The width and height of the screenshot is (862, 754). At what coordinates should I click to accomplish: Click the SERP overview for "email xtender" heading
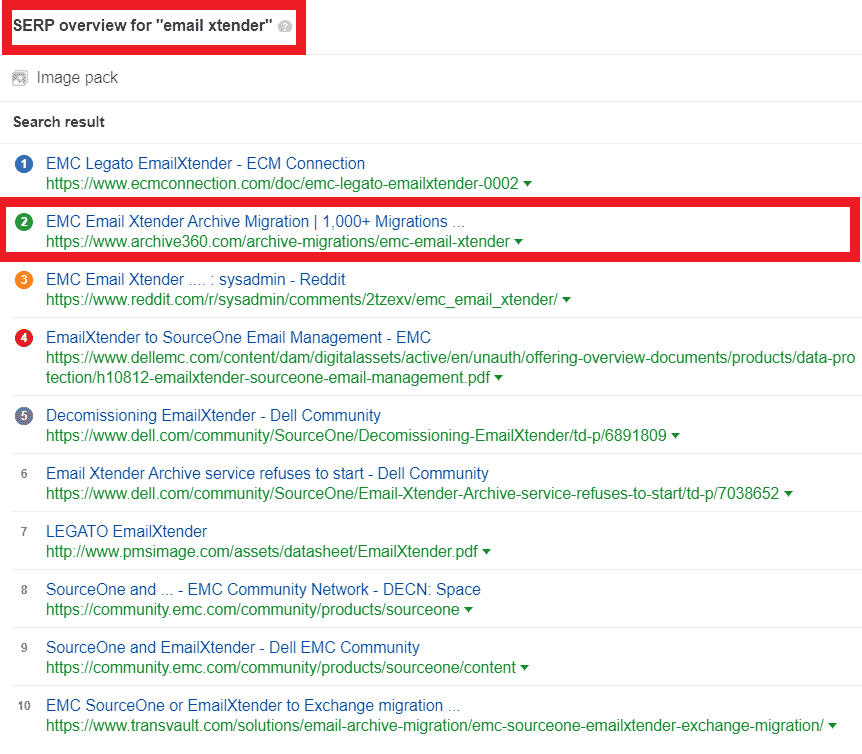142,26
